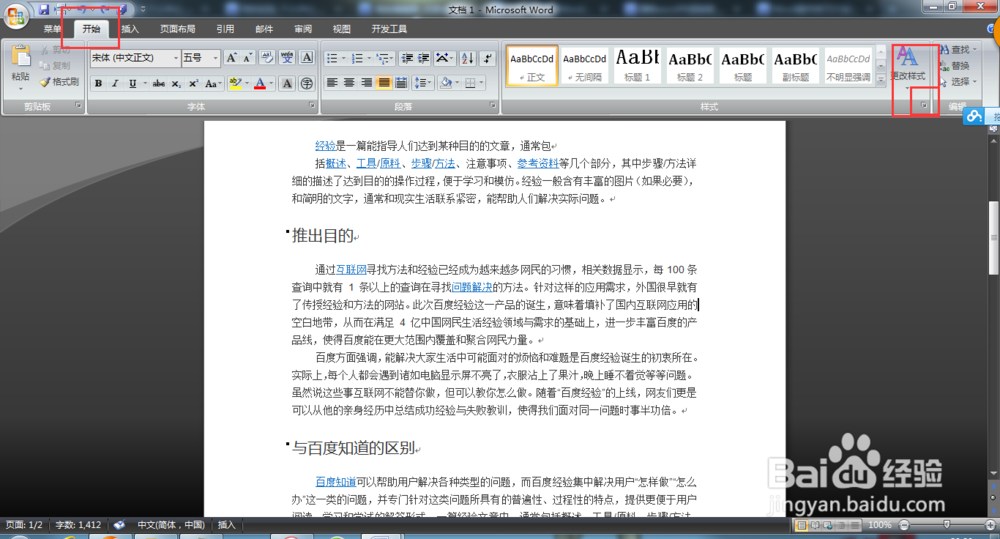Click the Select (选择) button
1000x539 pixels.
pos(959,82)
